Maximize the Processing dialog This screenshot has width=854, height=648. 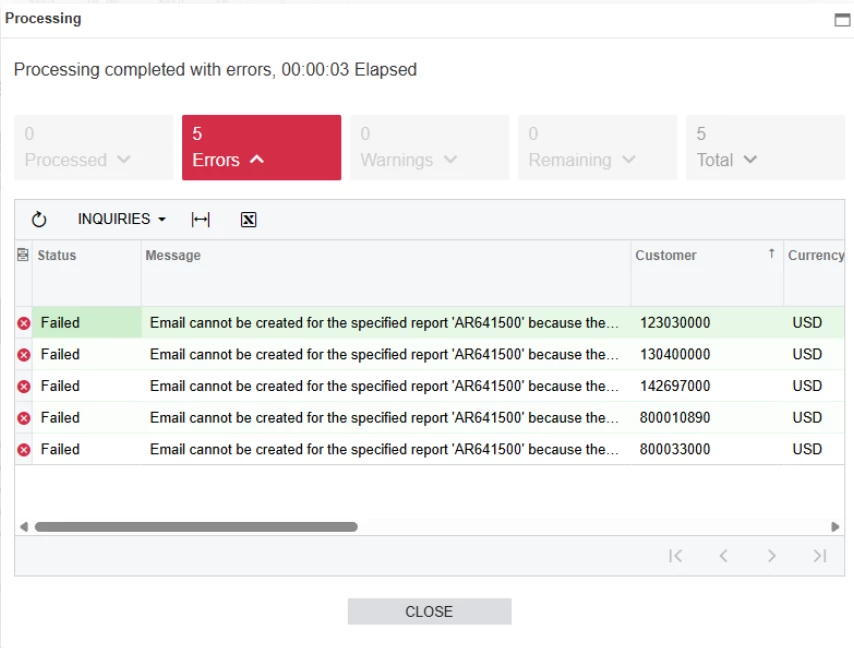[842, 20]
